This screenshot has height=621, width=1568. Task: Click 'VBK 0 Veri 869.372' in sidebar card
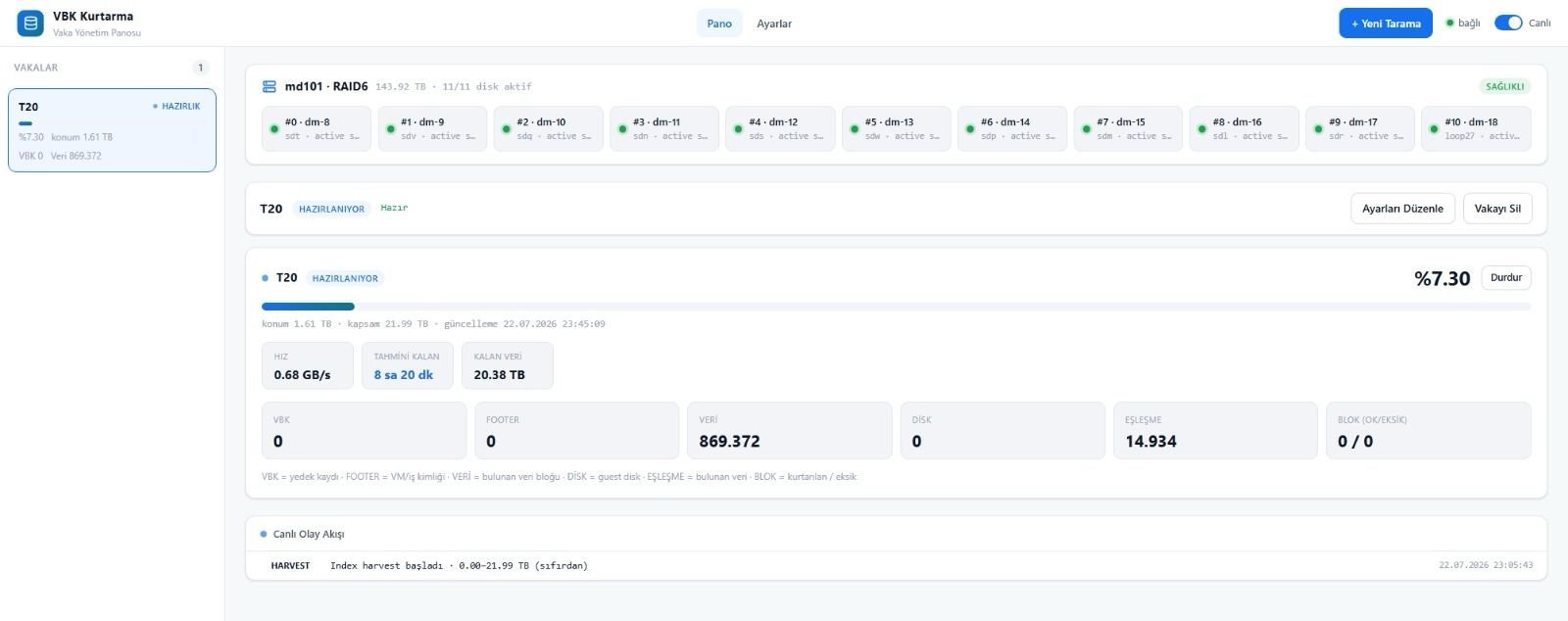tap(60, 156)
